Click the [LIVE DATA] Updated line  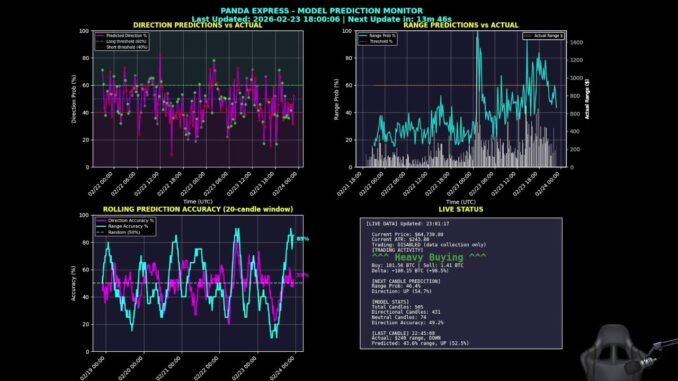tap(408, 224)
